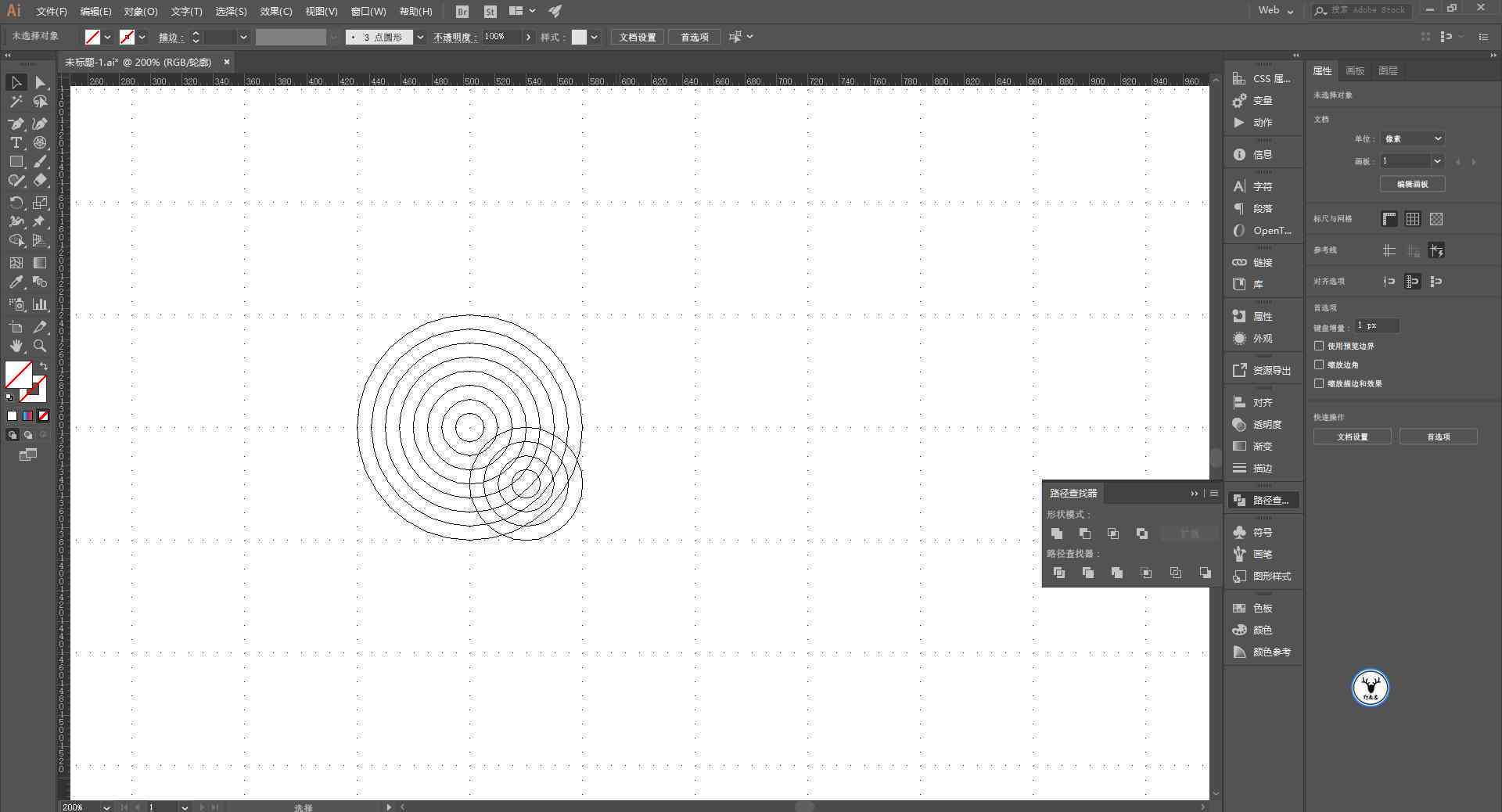Viewport: 1502px width, 812px height.
Task: Switch to the 图层 tab
Action: point(1388,70)
